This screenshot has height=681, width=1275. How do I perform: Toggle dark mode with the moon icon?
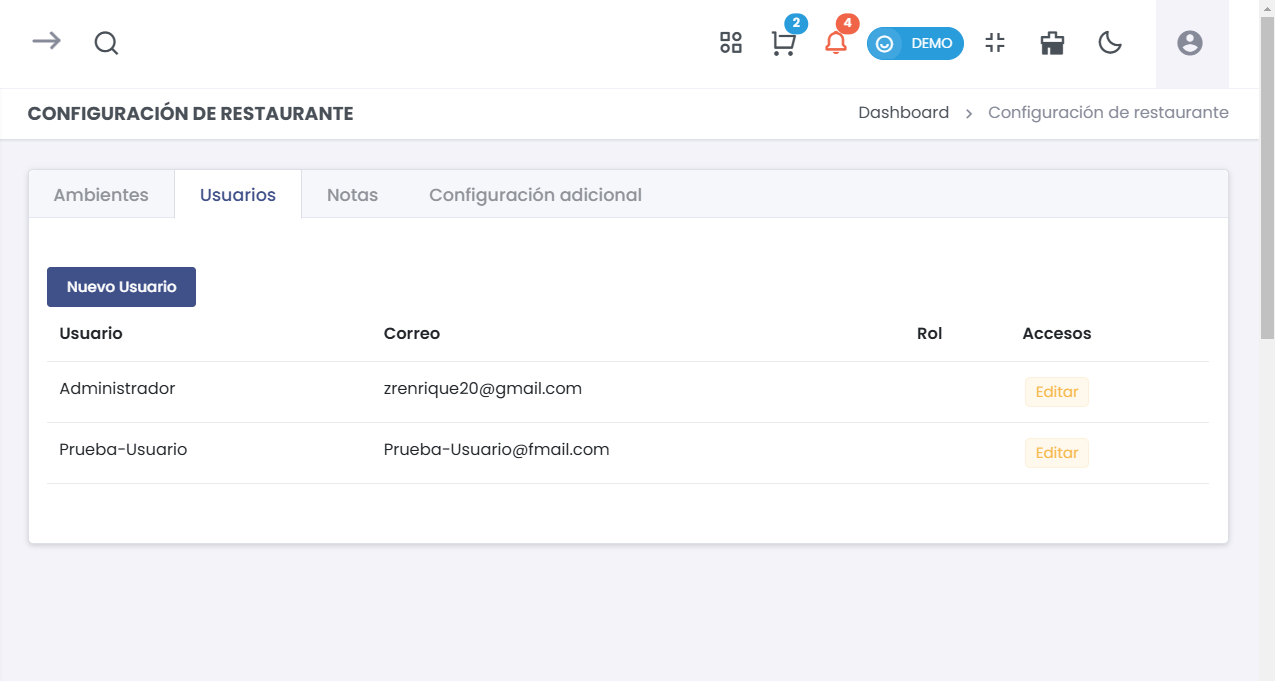(1110, 43)
